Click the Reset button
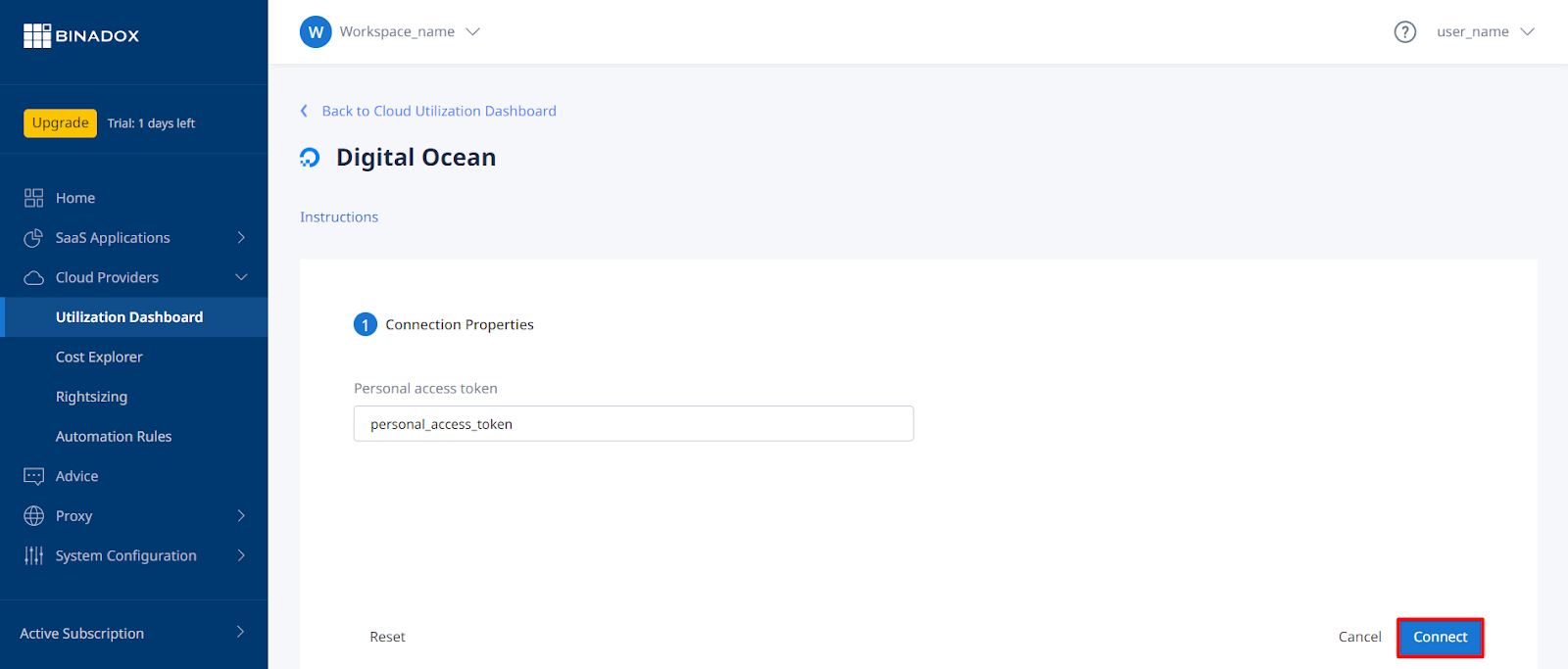 click(x=387, y=637)
